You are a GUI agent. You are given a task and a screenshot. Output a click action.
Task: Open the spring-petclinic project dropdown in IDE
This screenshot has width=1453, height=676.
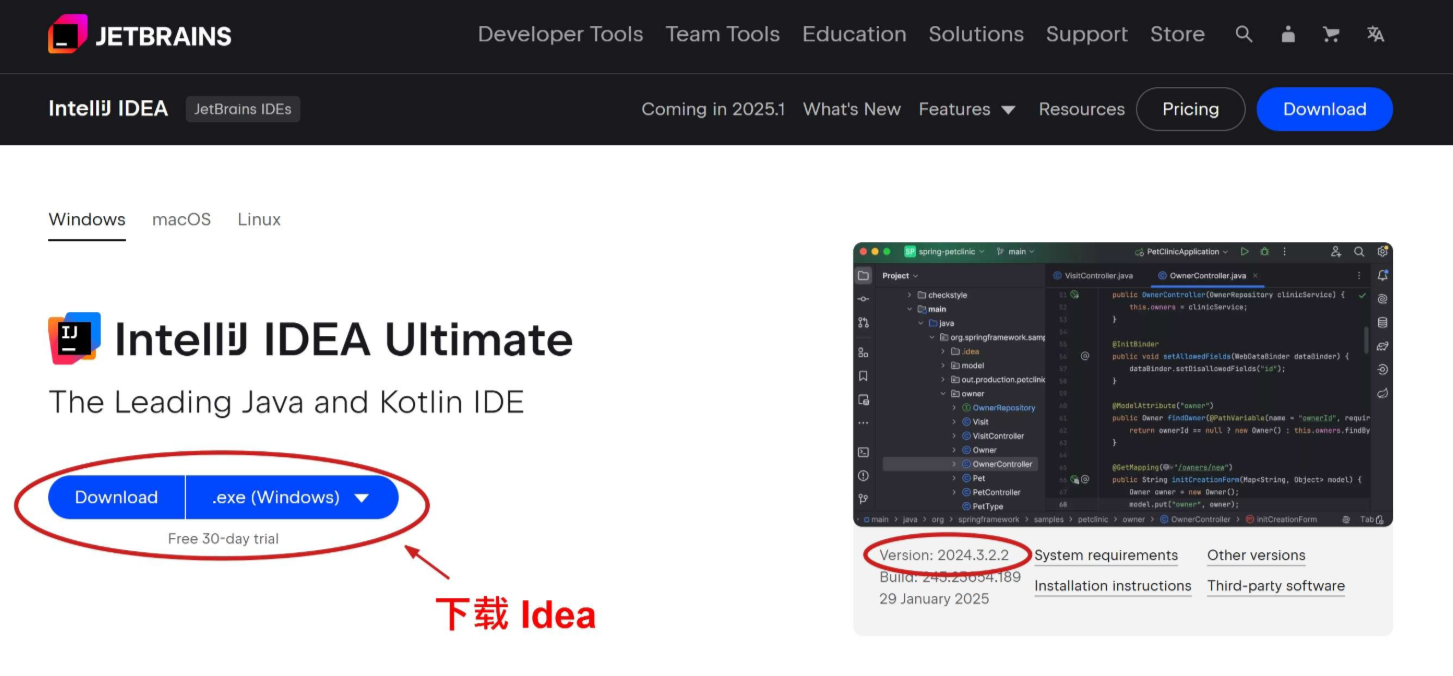[944, 252]
